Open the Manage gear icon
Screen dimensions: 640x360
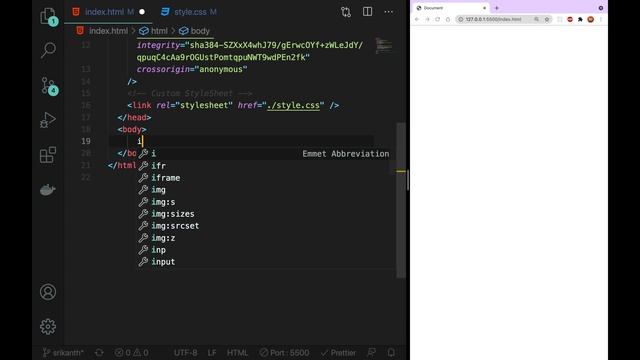coord(48,327)
